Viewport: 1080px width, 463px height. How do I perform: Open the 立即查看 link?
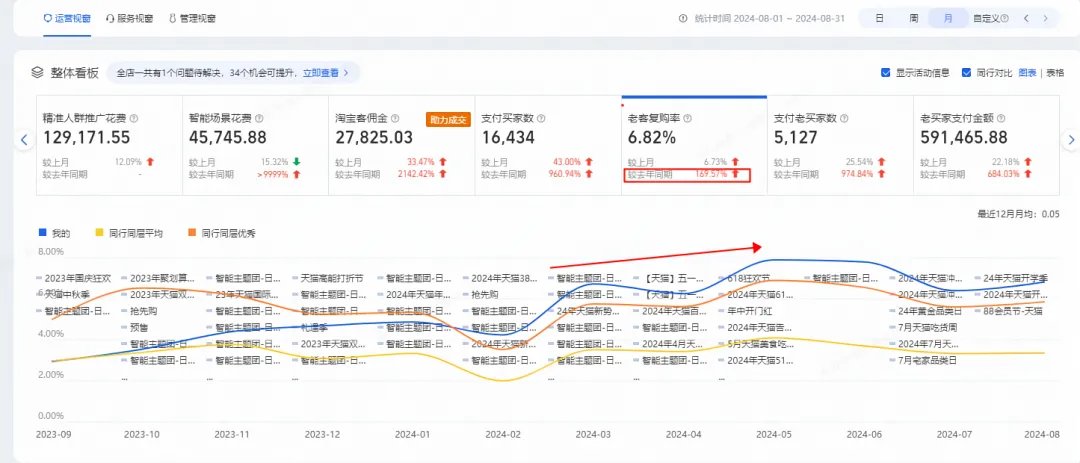pos(321,72)
